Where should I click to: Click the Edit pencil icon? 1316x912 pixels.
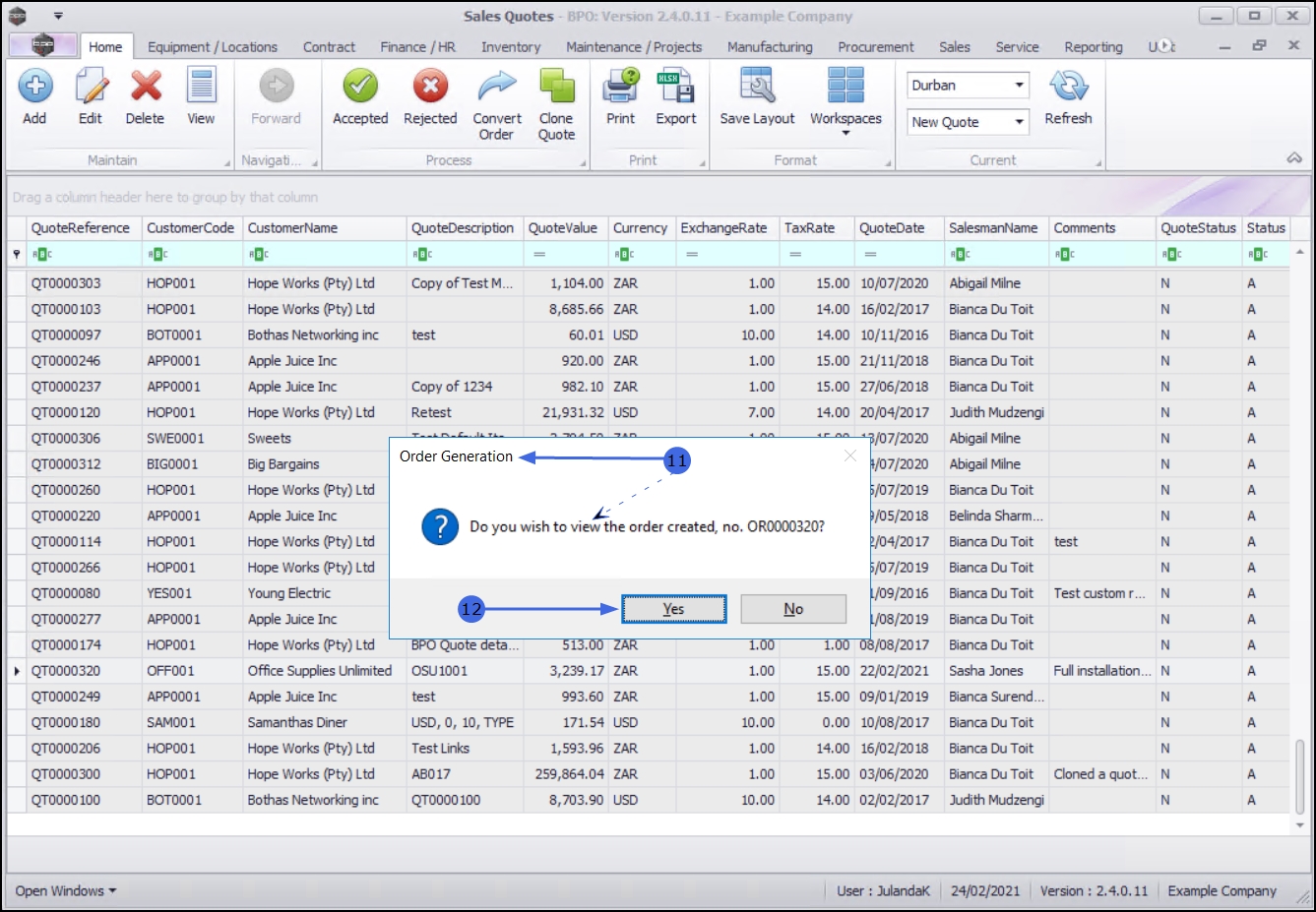(91, 88)
